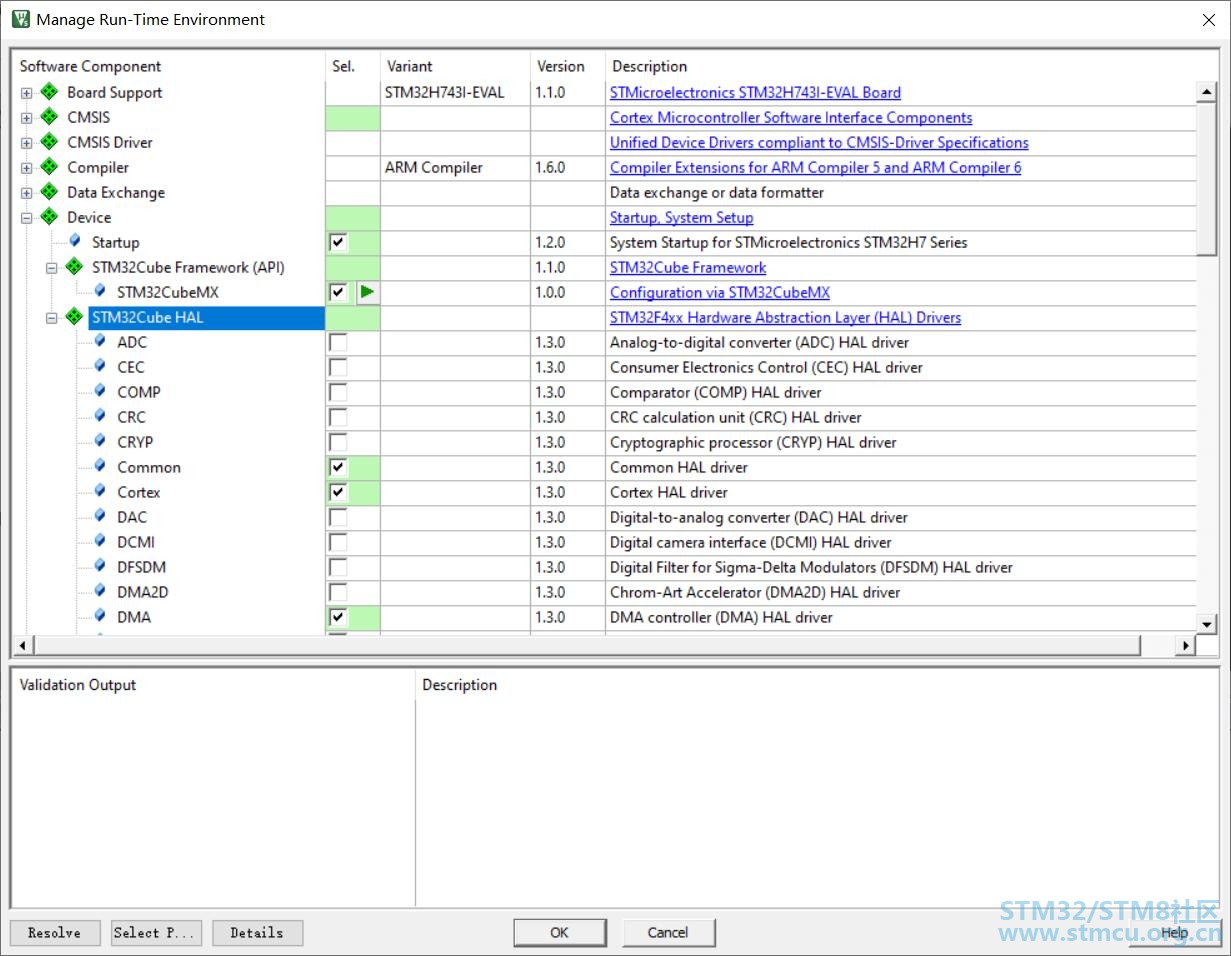The width and height of the screenshot is (1231, 956).
Task: Click the Sel. column header
Action: tap(353, 66)
